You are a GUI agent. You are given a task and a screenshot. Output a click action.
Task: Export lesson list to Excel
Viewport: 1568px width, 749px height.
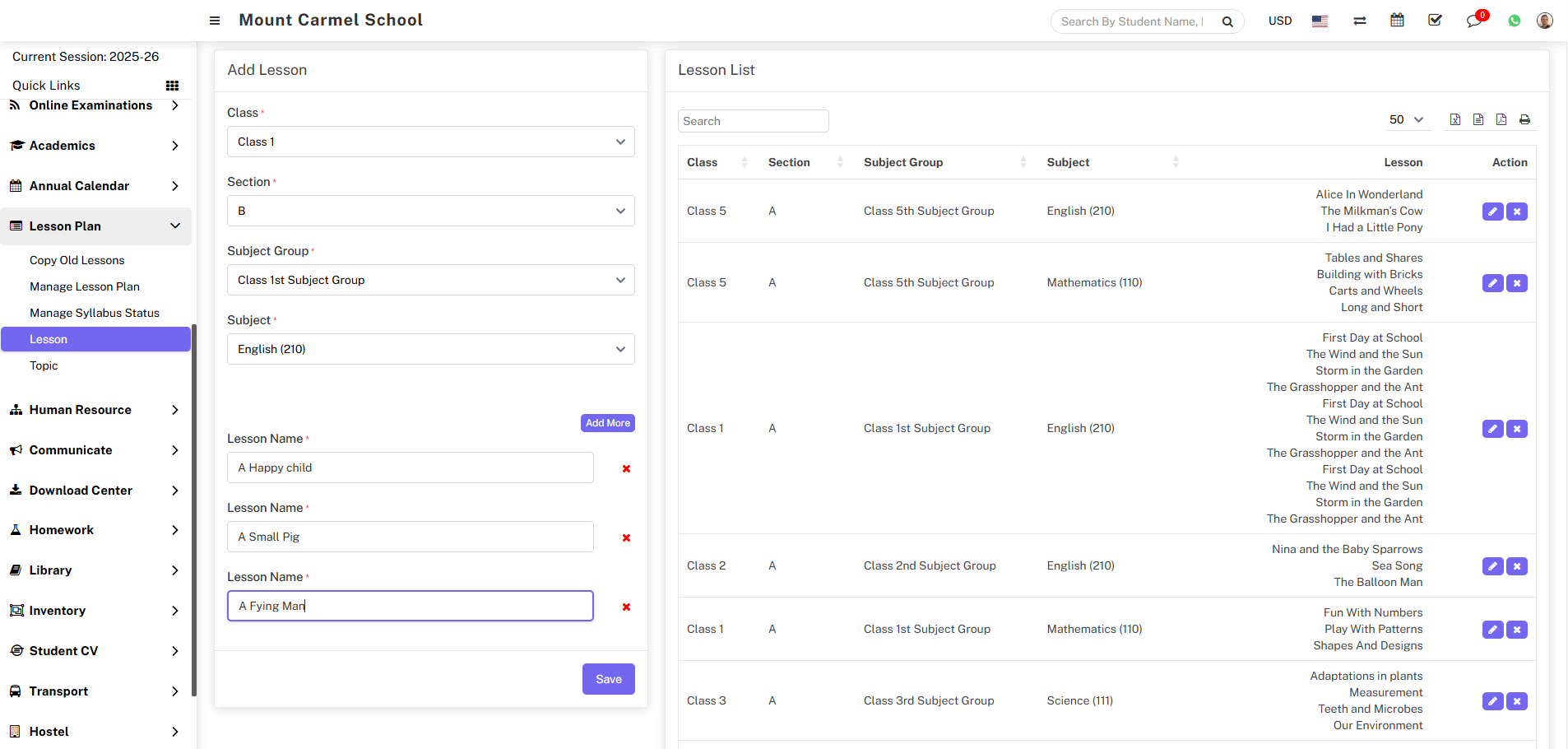(1455, 120)
